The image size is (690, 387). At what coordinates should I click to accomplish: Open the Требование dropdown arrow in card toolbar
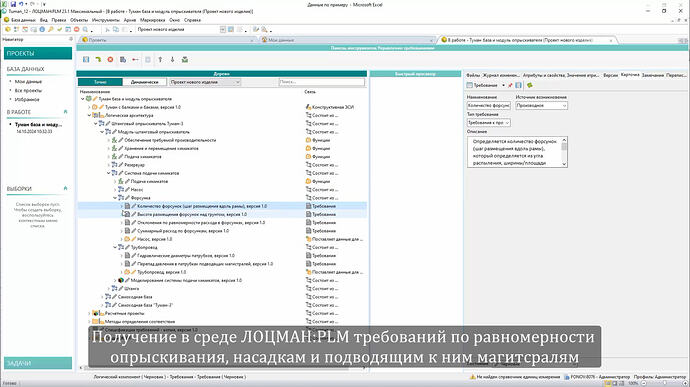pyautogui.click(x=503, y=85)
